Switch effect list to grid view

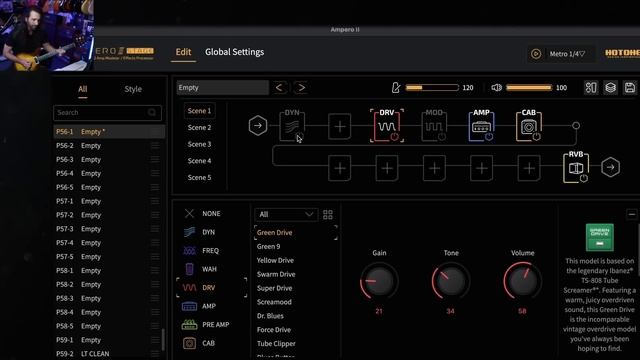click(x=328, y=215)
